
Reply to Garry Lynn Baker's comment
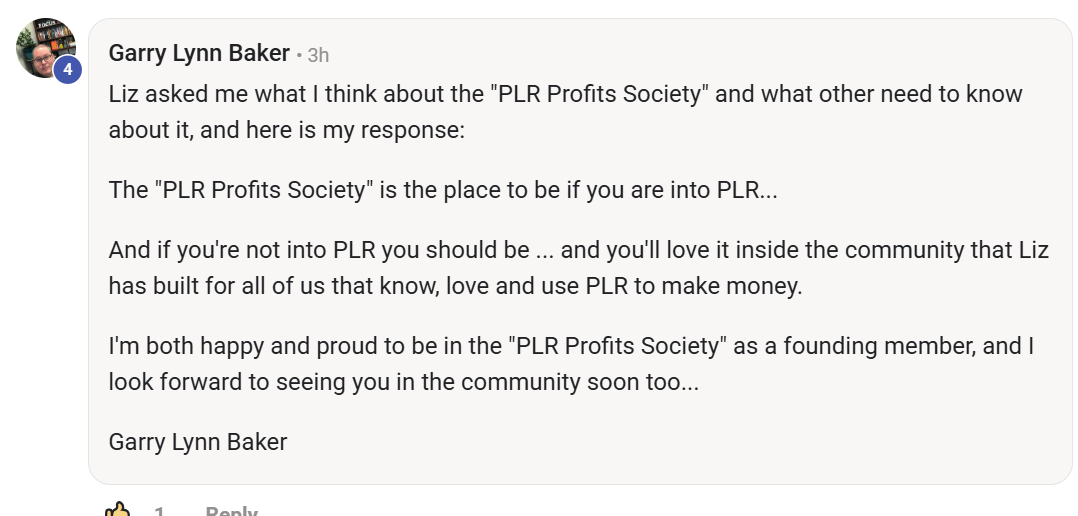[x=231, y=512]
